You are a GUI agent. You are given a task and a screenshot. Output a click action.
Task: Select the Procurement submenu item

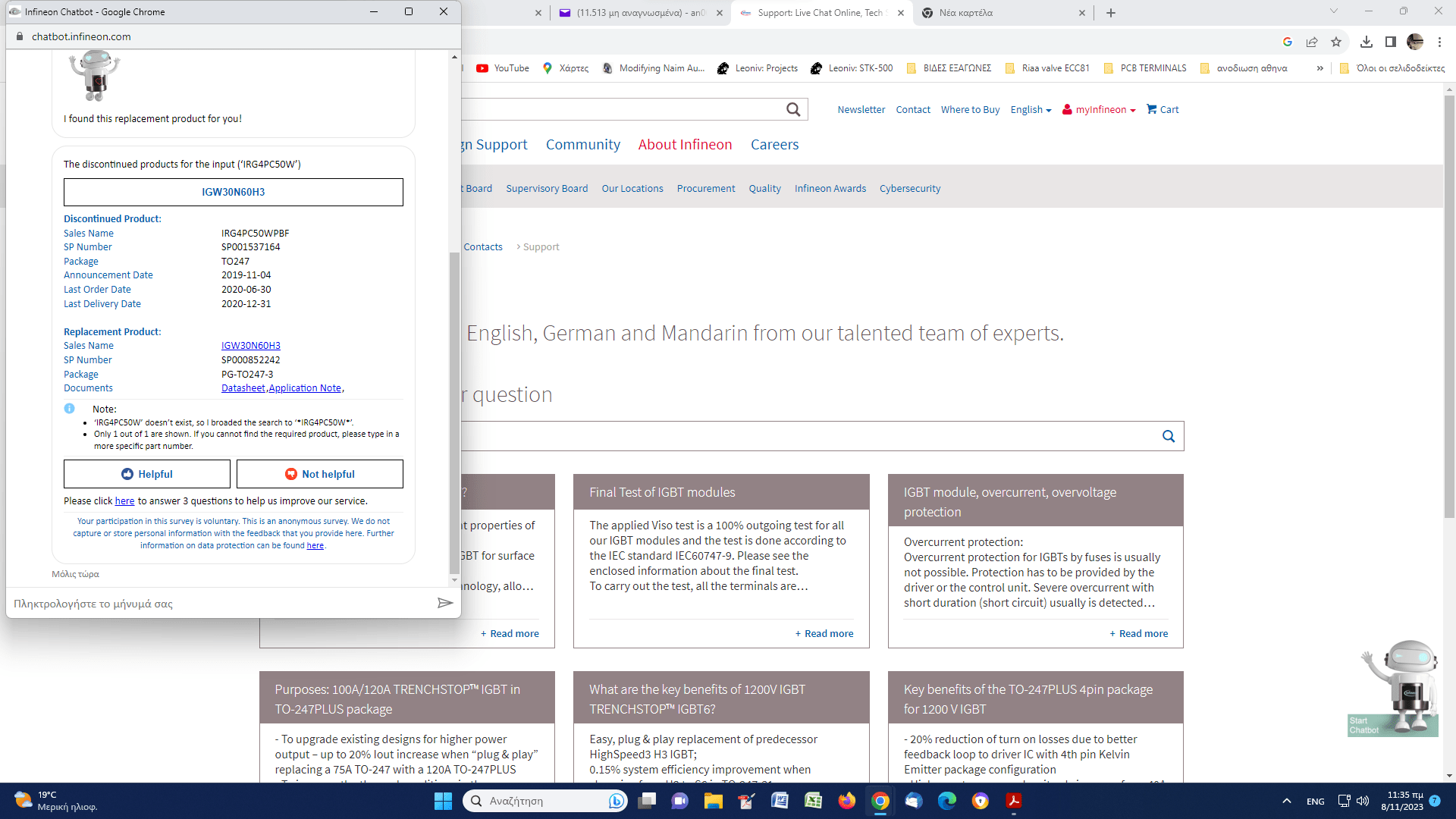coord(706,189)
